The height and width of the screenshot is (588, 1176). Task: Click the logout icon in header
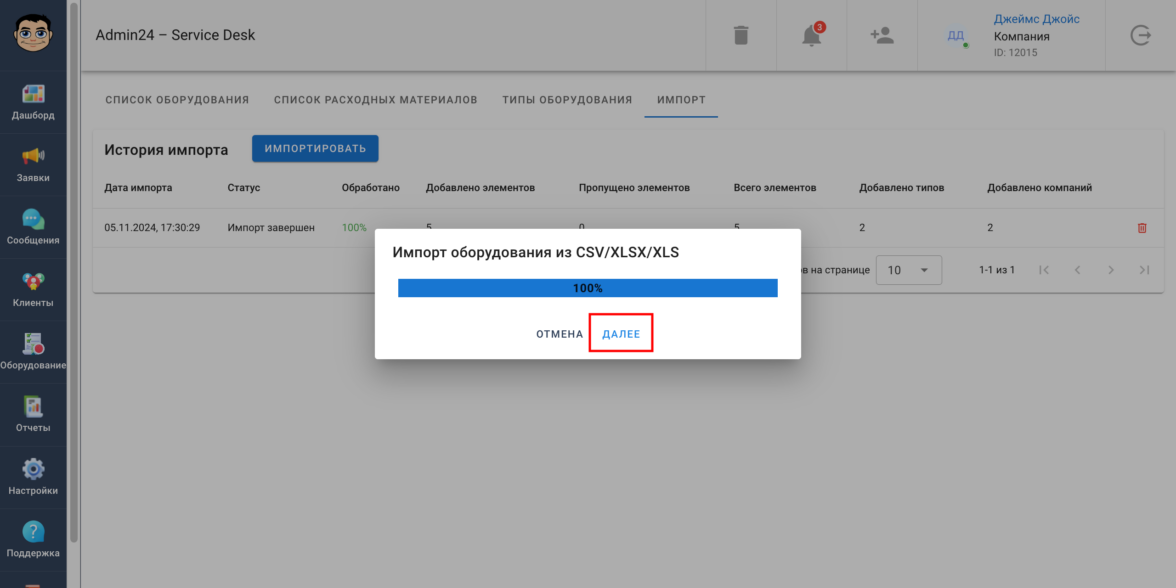point(1141,35)
